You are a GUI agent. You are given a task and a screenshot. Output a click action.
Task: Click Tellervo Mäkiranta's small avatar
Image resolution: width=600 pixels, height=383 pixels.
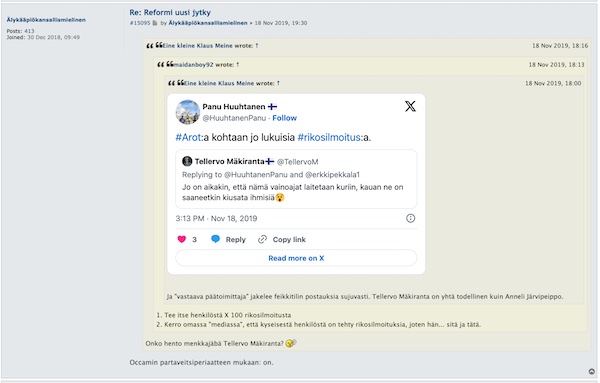(x=187, y=161)
